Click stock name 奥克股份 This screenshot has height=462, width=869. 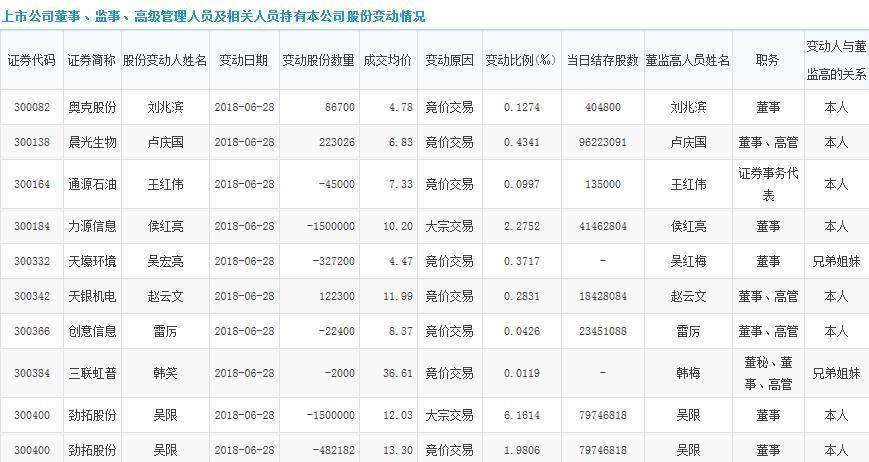coord(92,107)
